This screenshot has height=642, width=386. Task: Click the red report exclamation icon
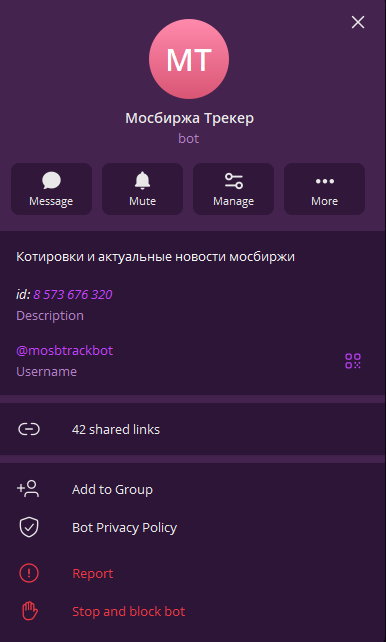tap(29, 573)
